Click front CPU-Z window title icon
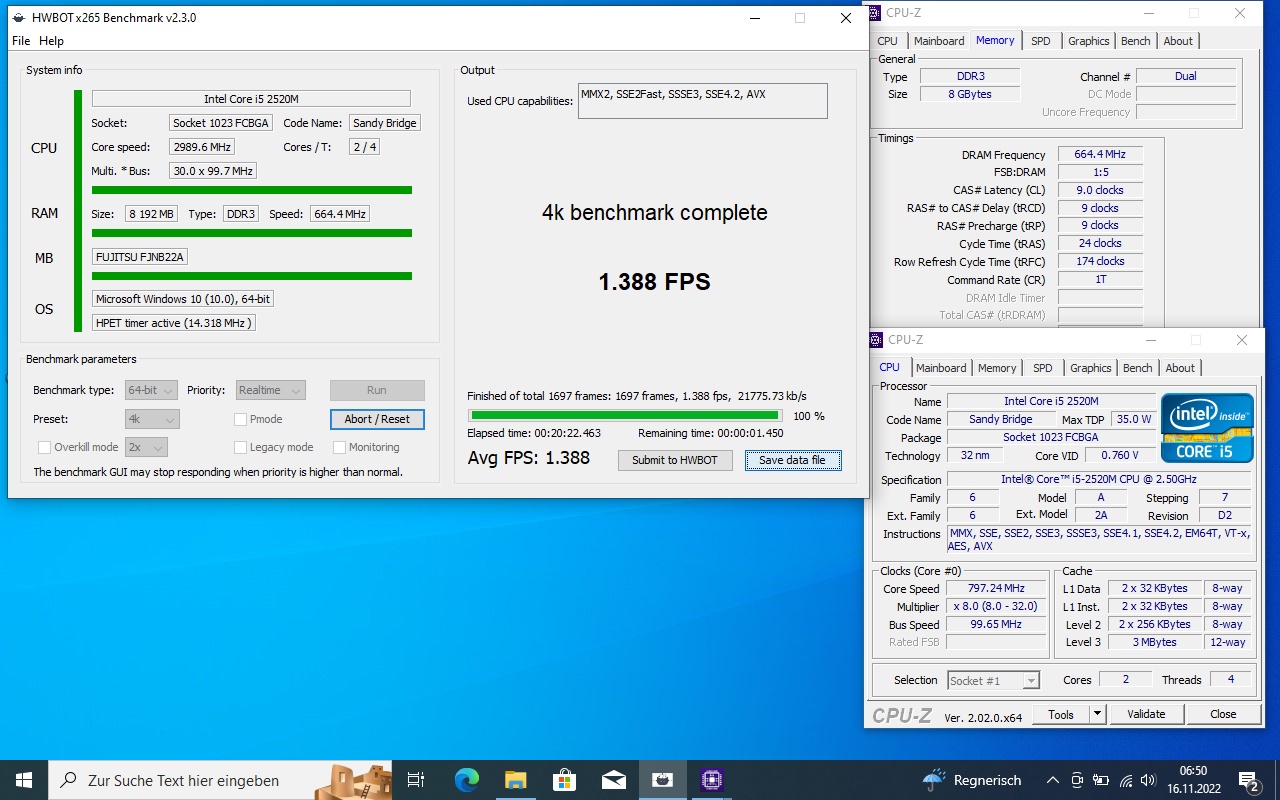 tap(877, 340)
